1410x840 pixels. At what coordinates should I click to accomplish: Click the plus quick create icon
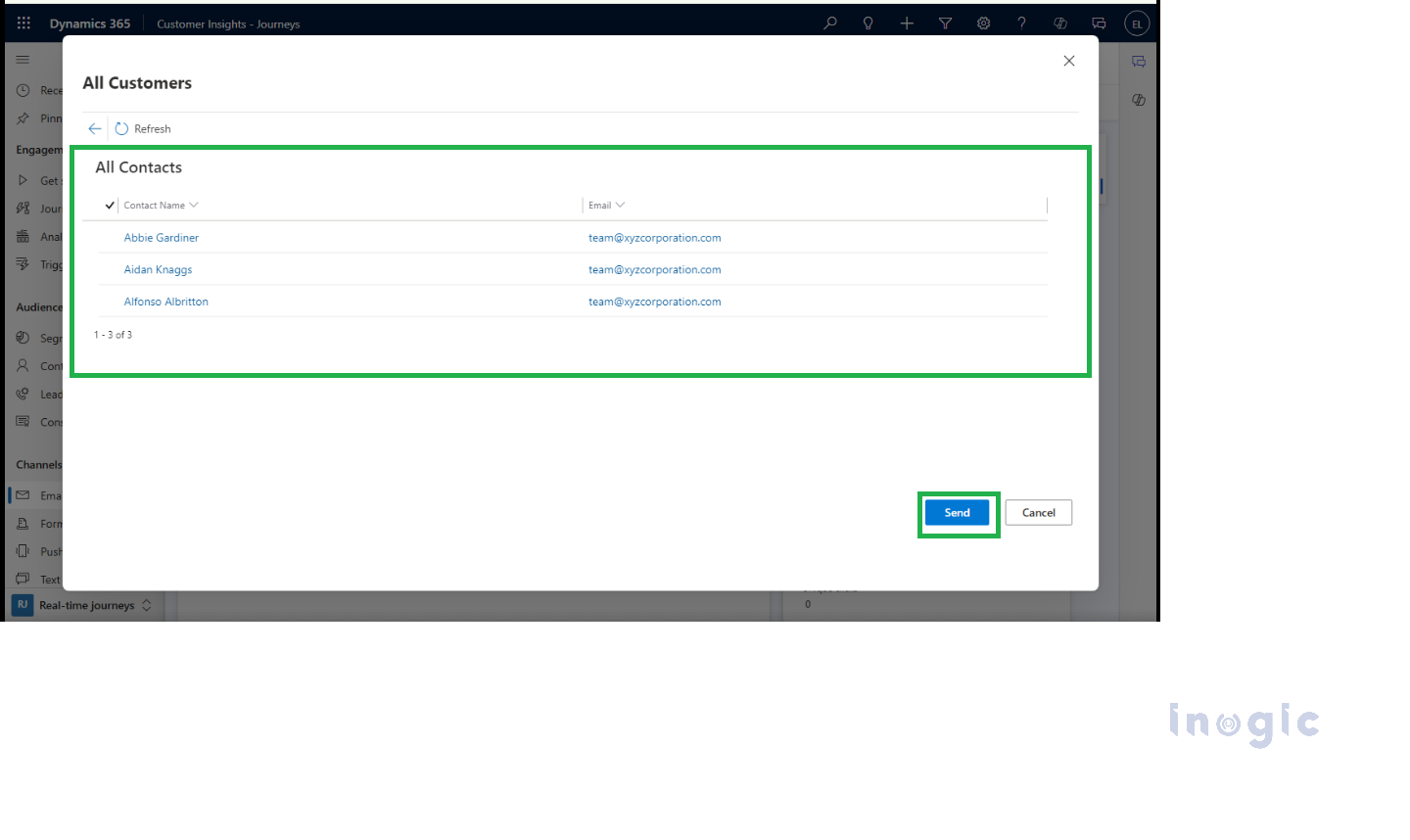(x=907, y=23)
